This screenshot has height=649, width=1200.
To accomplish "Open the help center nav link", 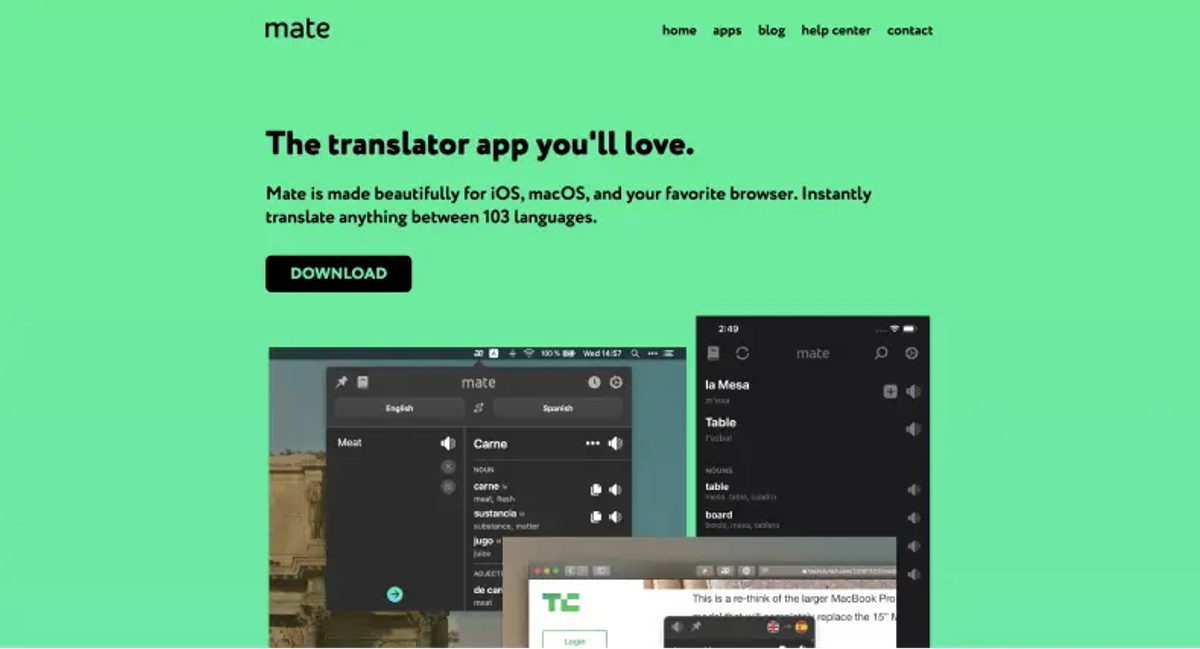I will 836,30.
